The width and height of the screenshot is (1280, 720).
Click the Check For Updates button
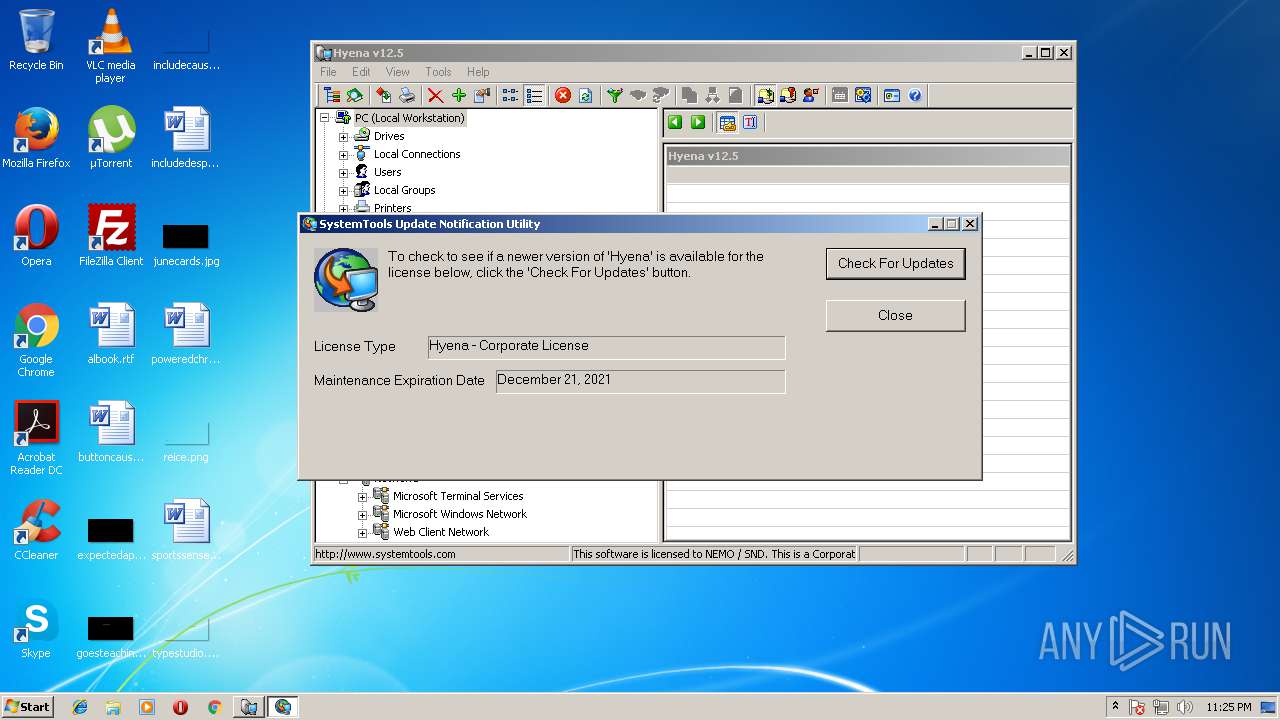pyautogui.click(x=895, y=263)
